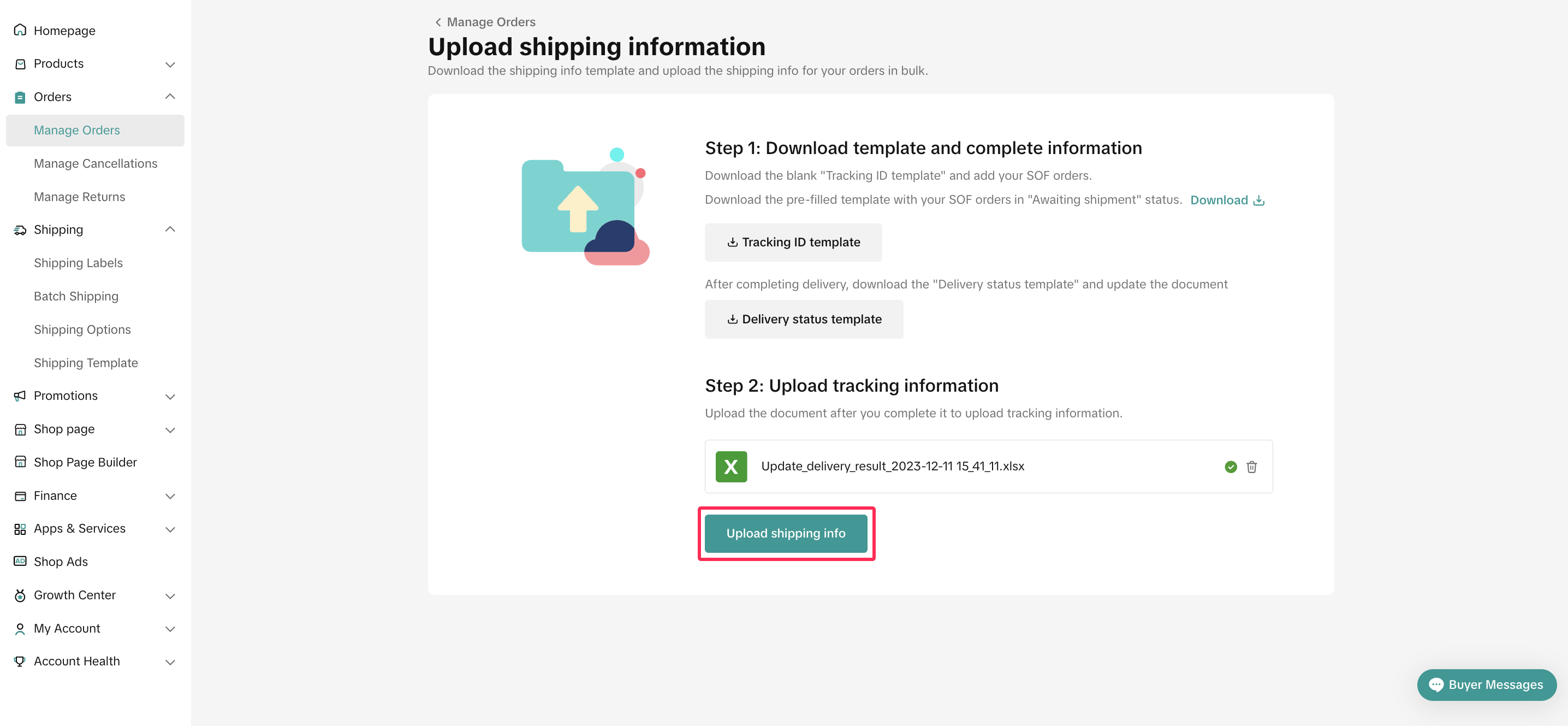Click the back arrow beside Manage Orders

click(438, 22)
